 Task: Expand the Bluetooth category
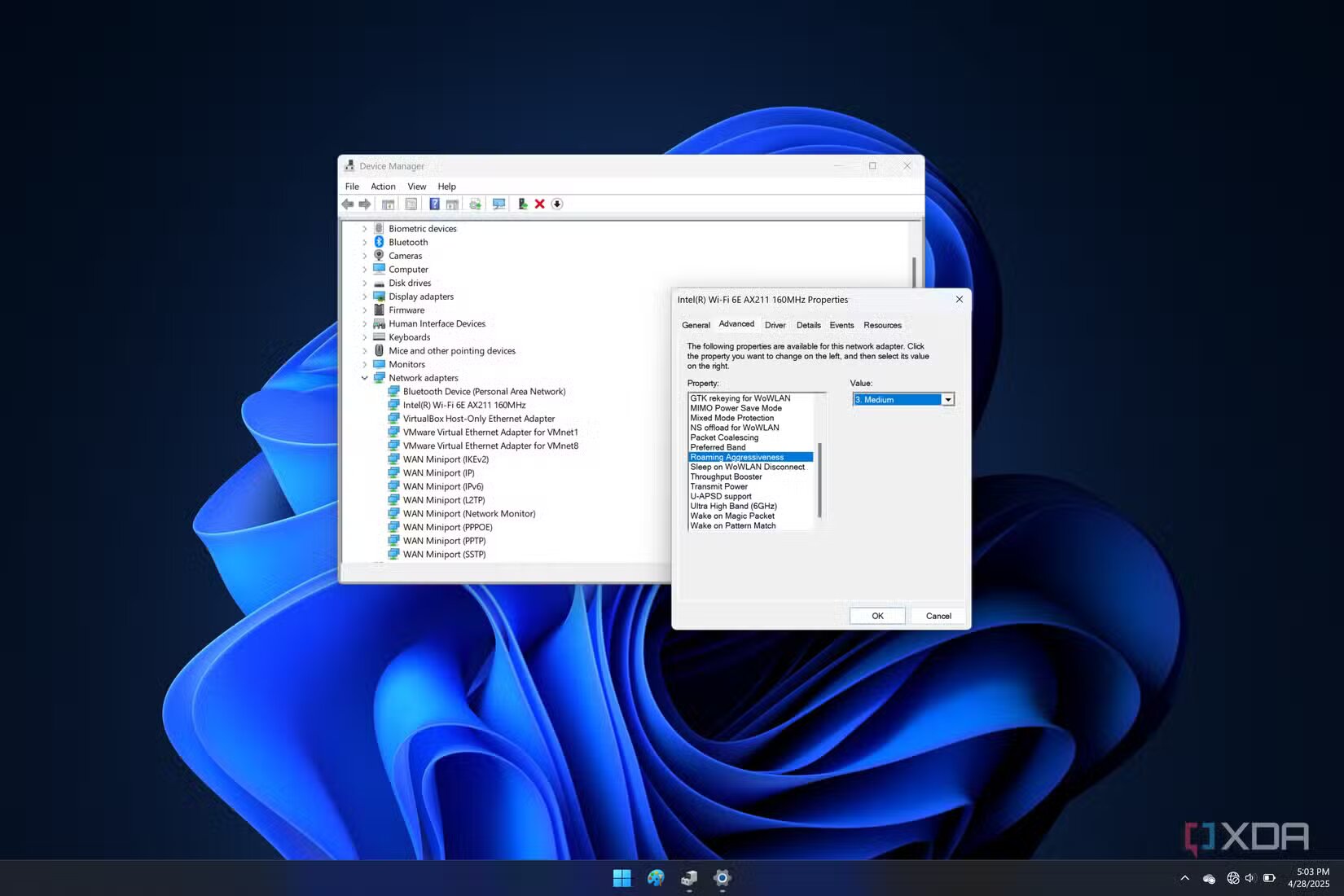[x=364, y=243]
